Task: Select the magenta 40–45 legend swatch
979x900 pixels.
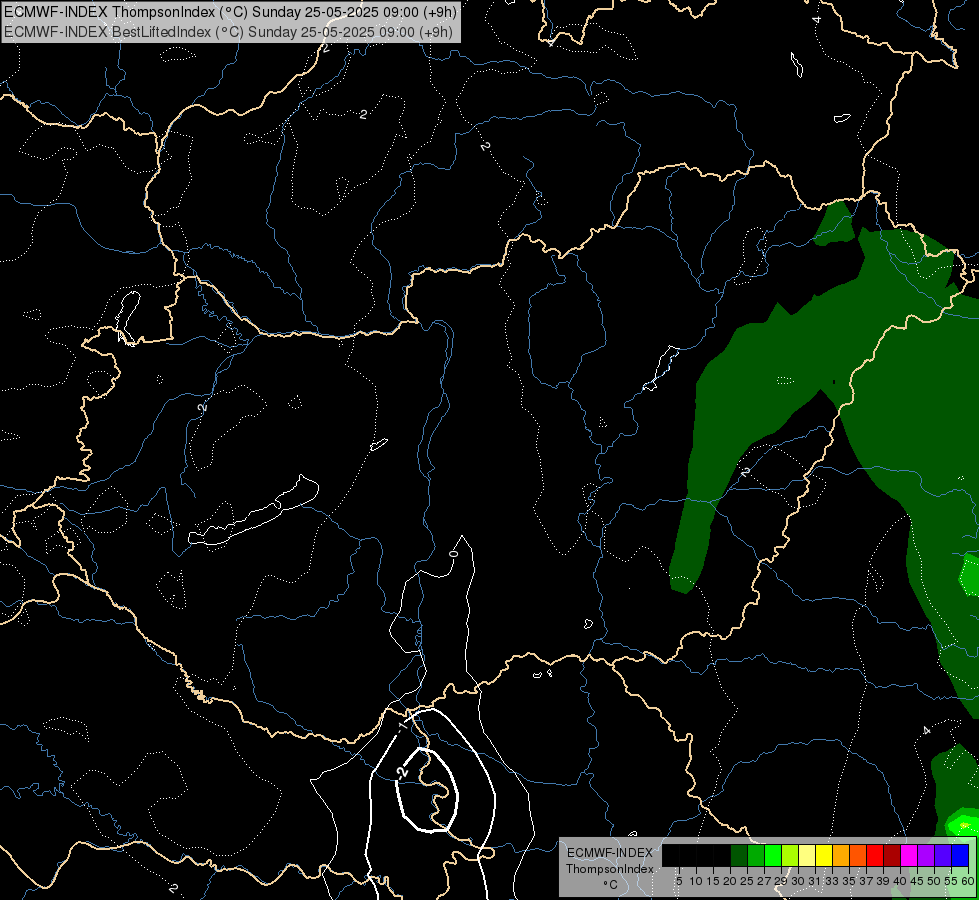Action: (x=909, y=855)
